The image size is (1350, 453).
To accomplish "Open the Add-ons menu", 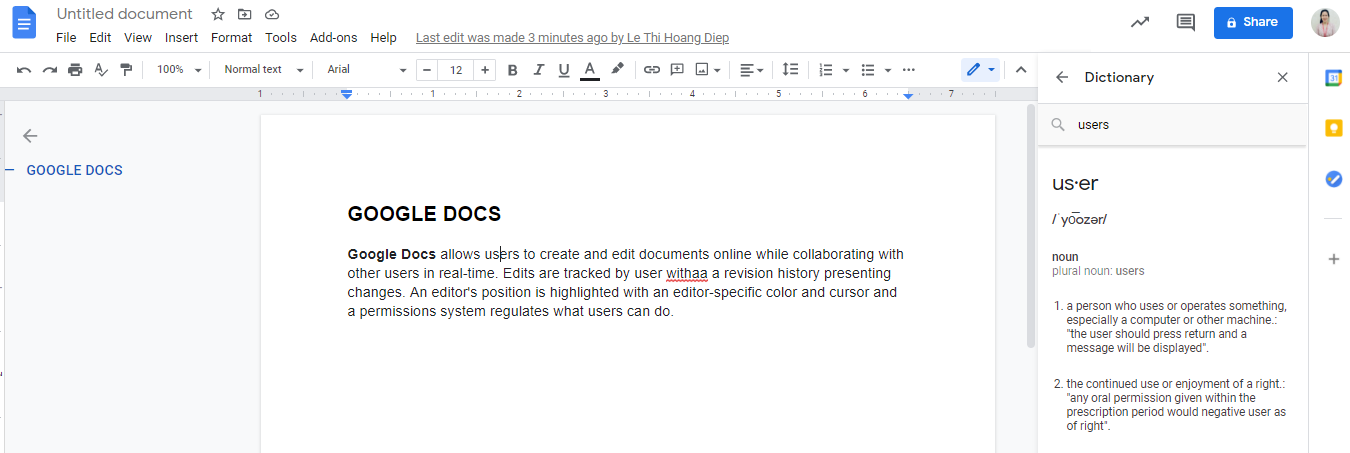I will pyautogui.click(x=333, y=38).
